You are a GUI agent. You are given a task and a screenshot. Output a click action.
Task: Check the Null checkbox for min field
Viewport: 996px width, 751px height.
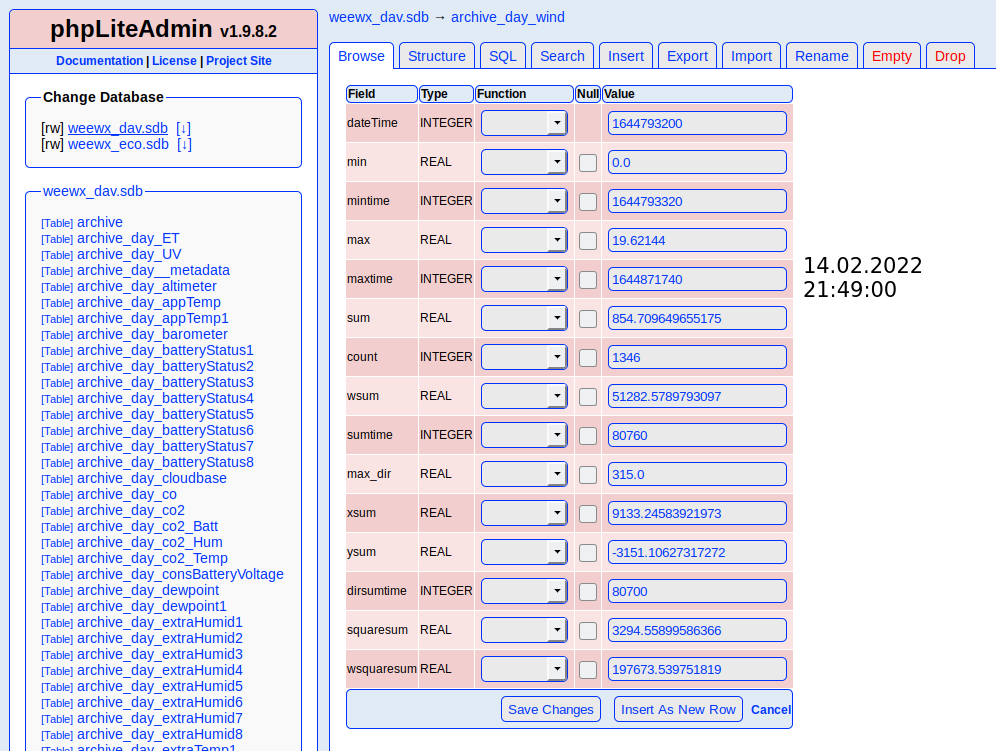(587, 162)
